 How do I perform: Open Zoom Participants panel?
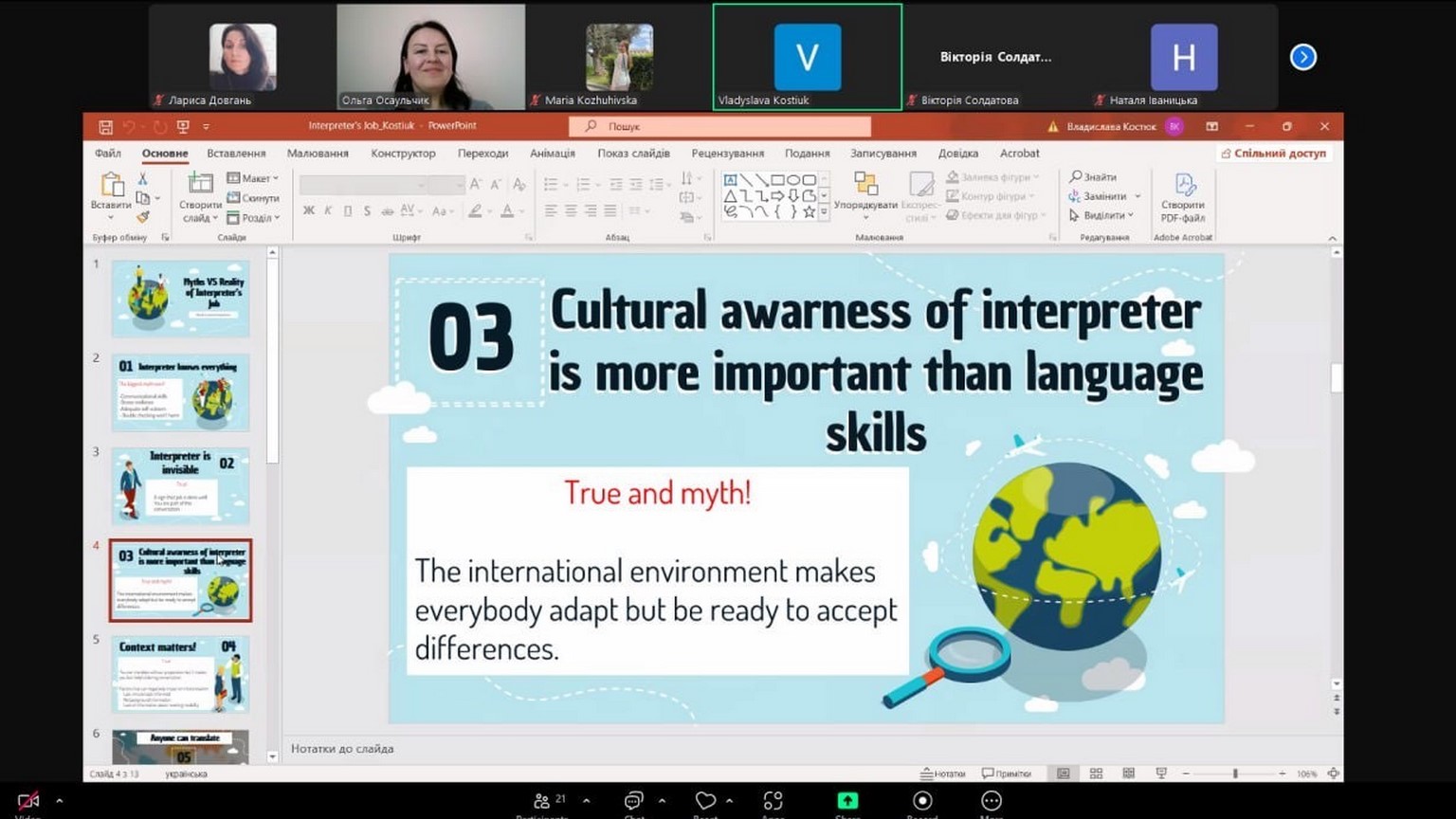pyautogui.click(x=542, y=801)
